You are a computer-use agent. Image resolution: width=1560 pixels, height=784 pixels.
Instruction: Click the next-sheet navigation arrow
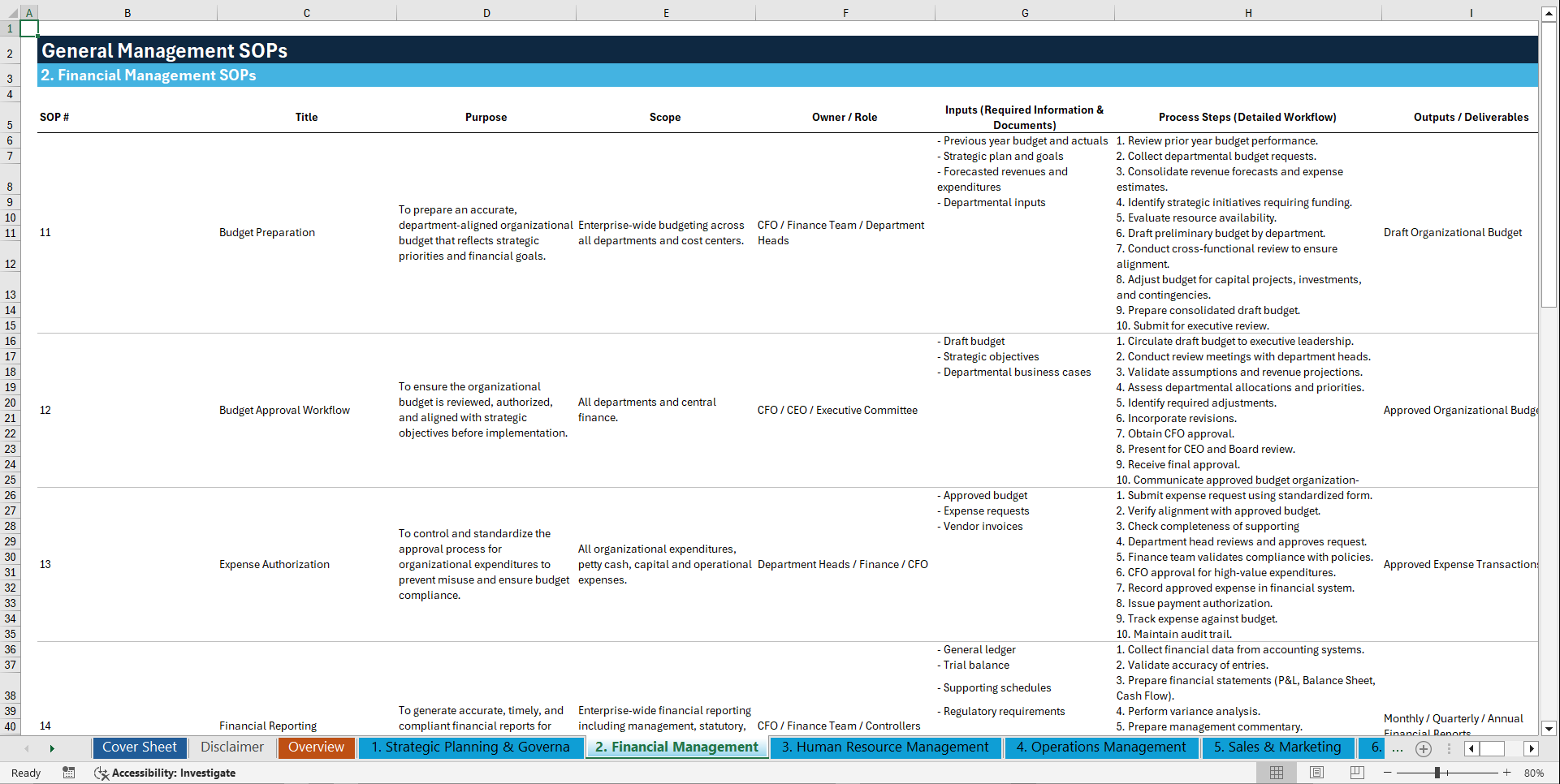coord(52,748)
